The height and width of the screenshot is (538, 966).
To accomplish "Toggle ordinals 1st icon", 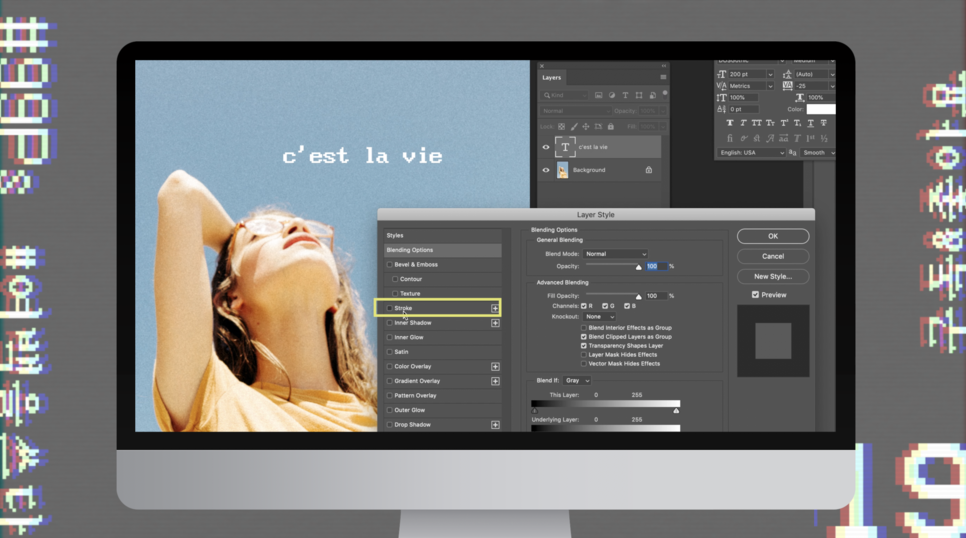I will coord(810,139).
